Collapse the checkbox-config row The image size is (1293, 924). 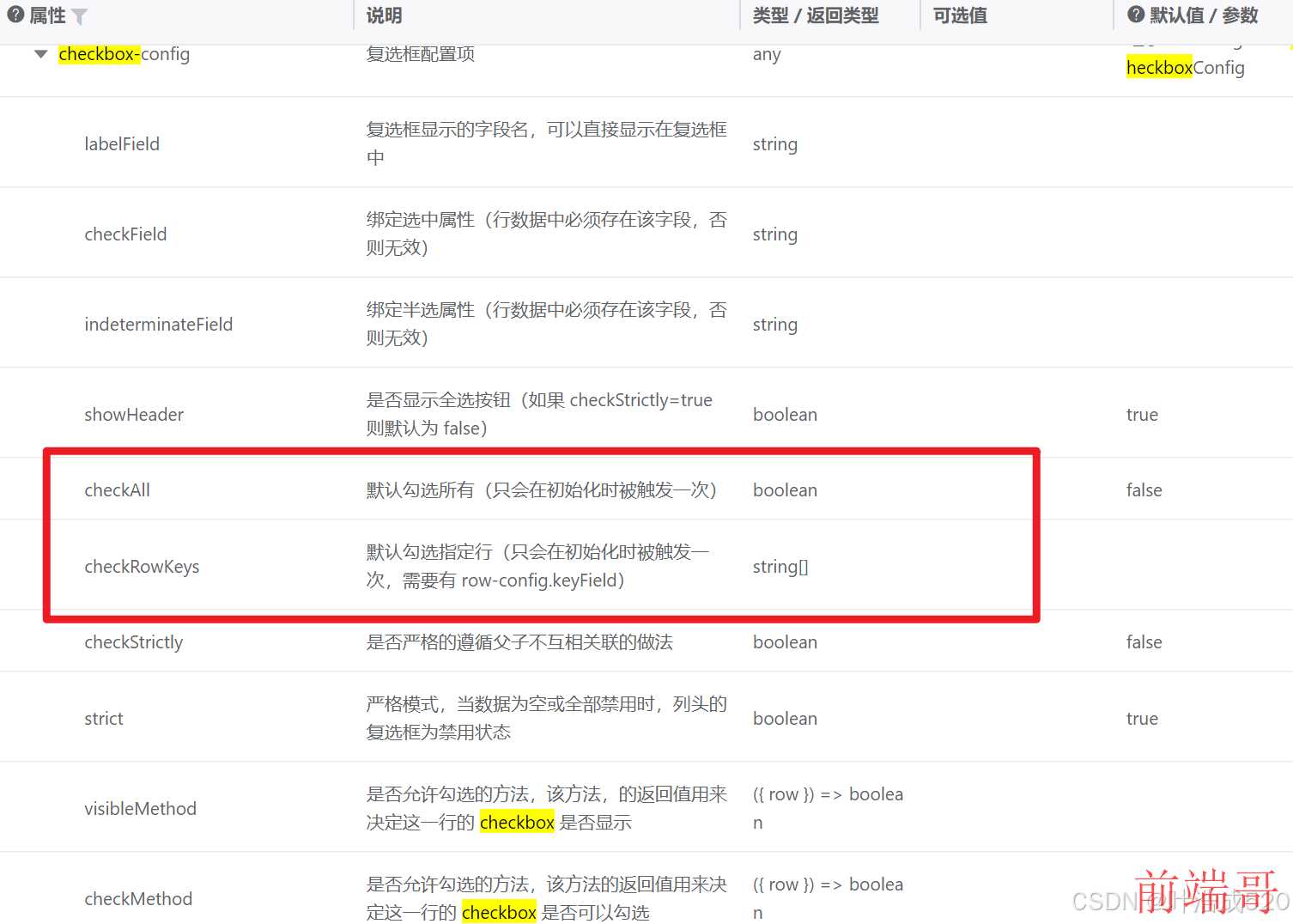pos(40,54)
